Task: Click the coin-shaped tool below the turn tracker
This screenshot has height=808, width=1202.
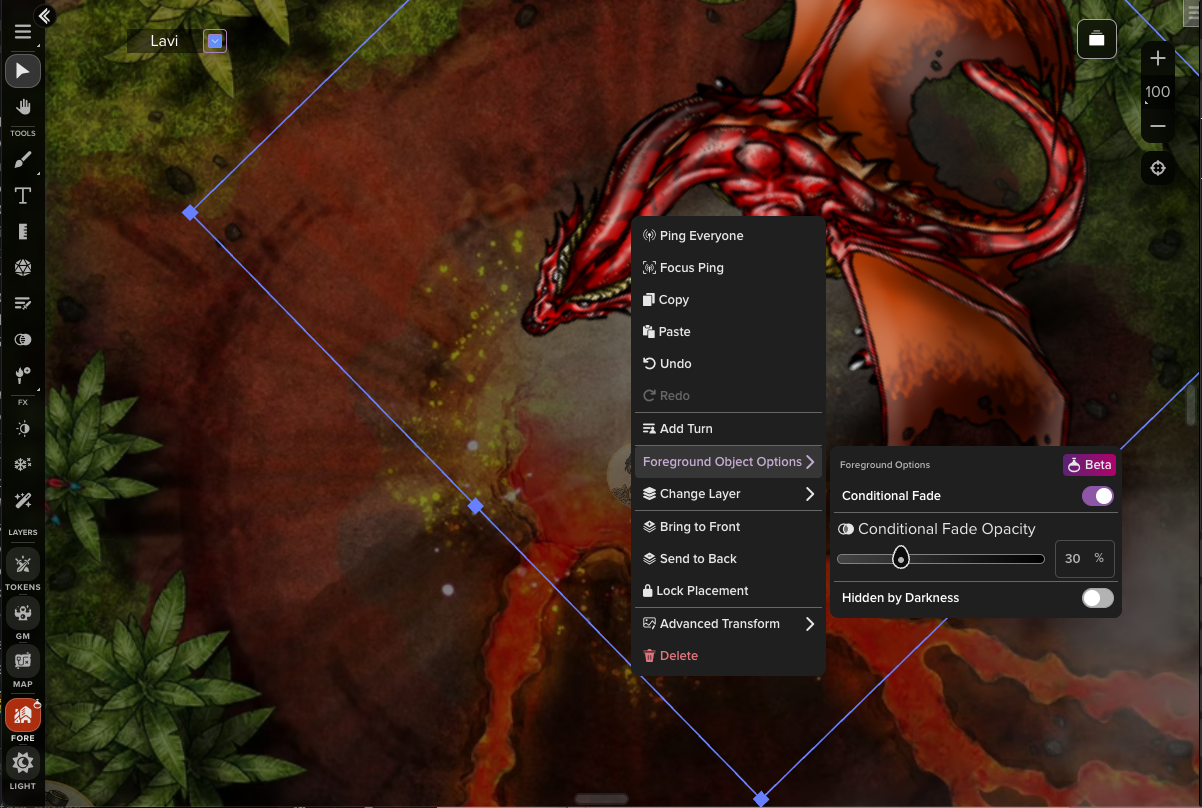Action: [x=22, y=339]
